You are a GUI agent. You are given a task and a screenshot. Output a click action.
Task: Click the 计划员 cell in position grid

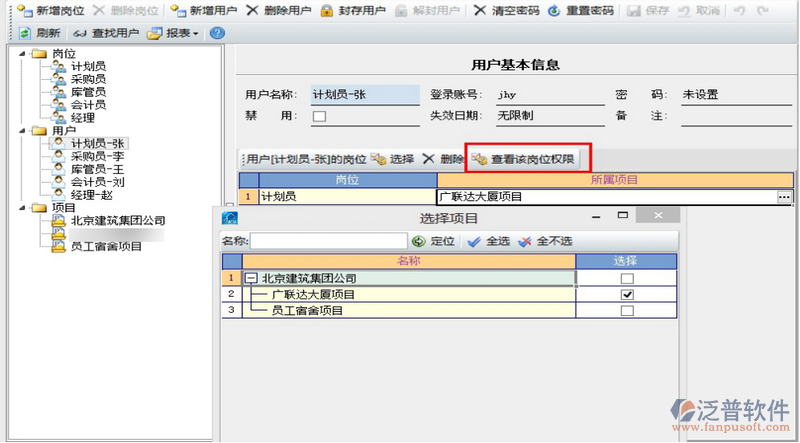click(x=347, y=196)
